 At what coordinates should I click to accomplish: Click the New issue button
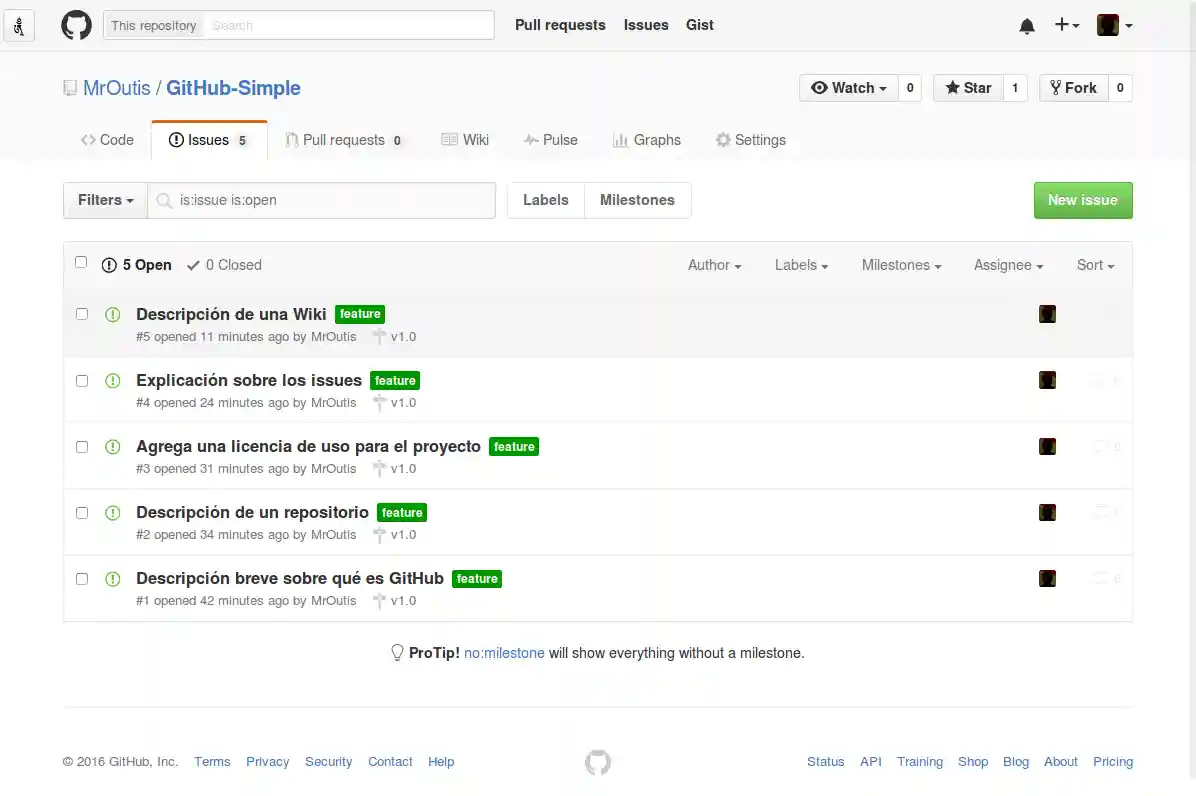click(1083, 200)
